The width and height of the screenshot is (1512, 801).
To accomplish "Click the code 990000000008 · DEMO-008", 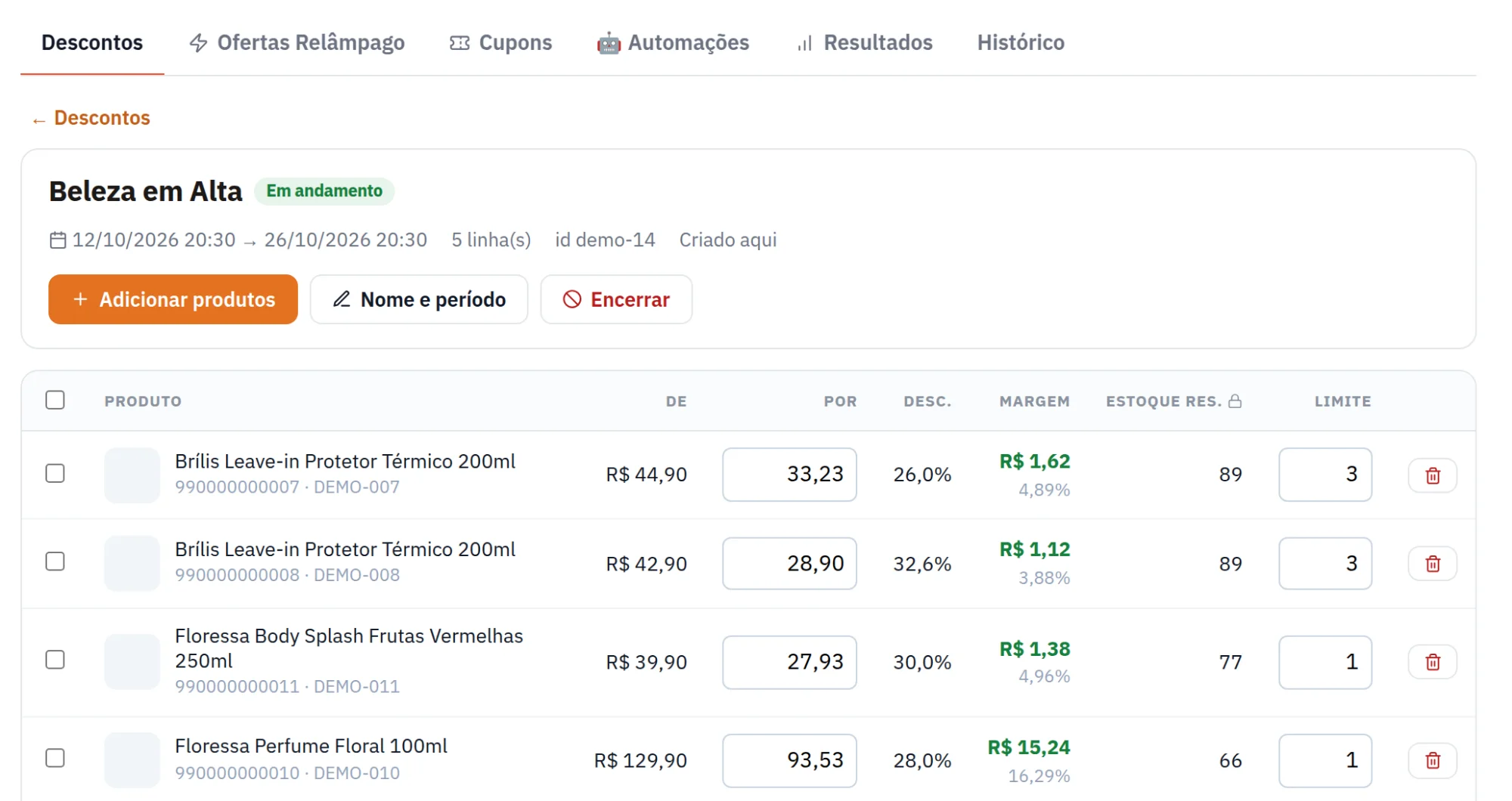I will tap(287, 575).
